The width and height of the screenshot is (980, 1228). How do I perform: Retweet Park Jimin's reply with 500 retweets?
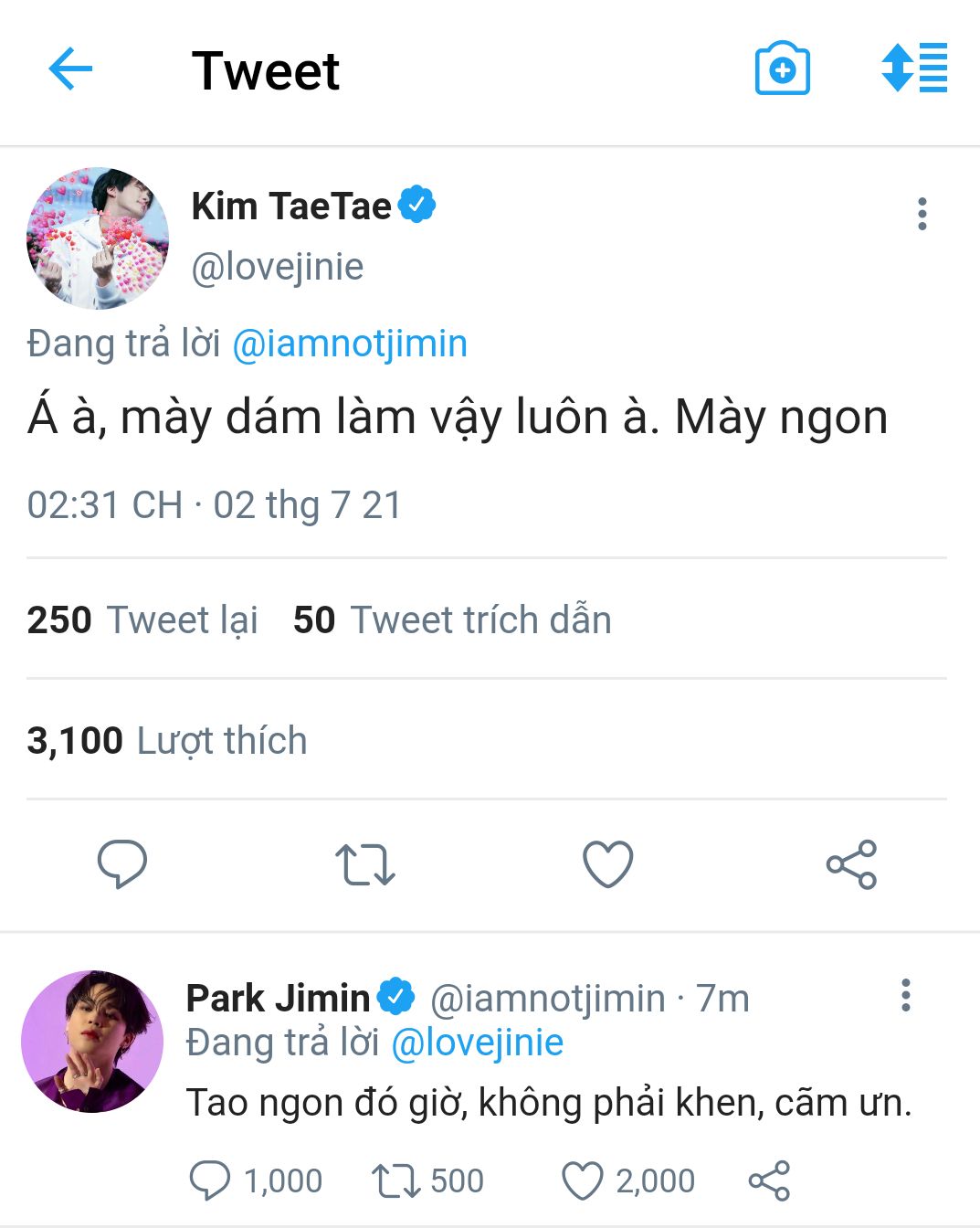[x=395, y=1180]
